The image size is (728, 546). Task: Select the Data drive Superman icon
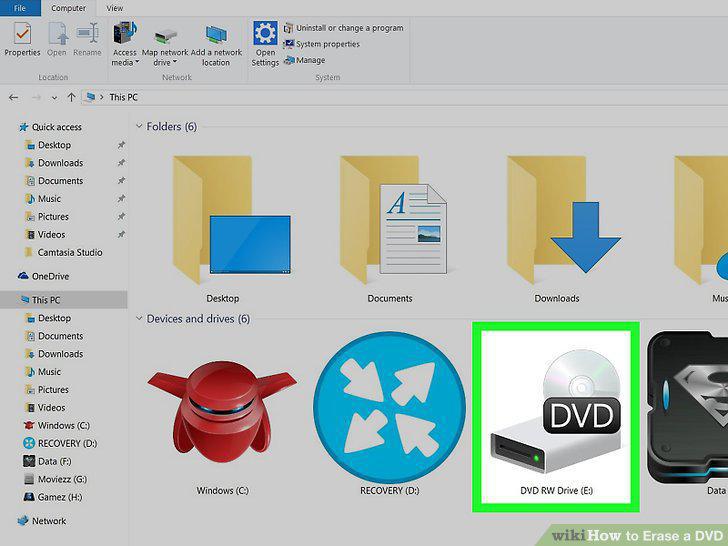coord(688,407)
